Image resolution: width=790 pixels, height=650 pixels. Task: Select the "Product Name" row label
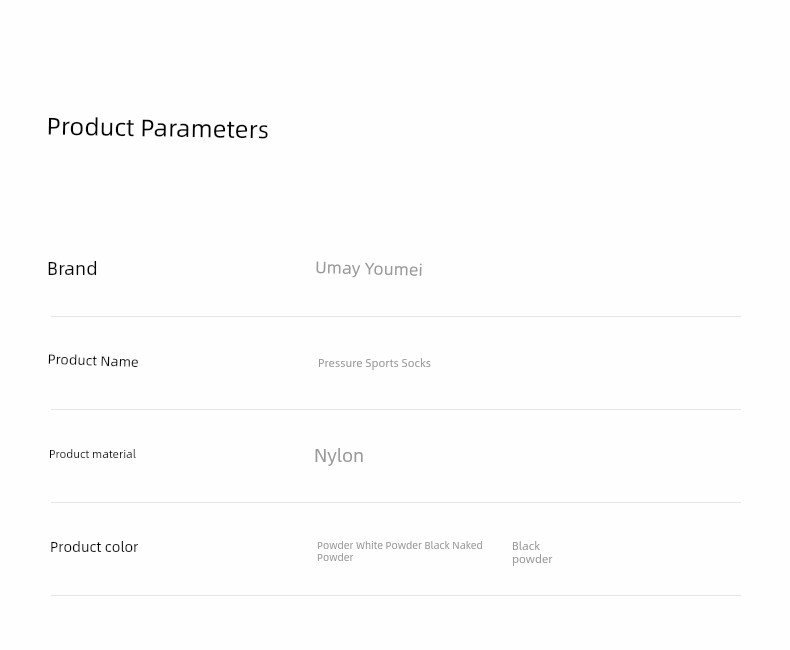tap(93, 361)
